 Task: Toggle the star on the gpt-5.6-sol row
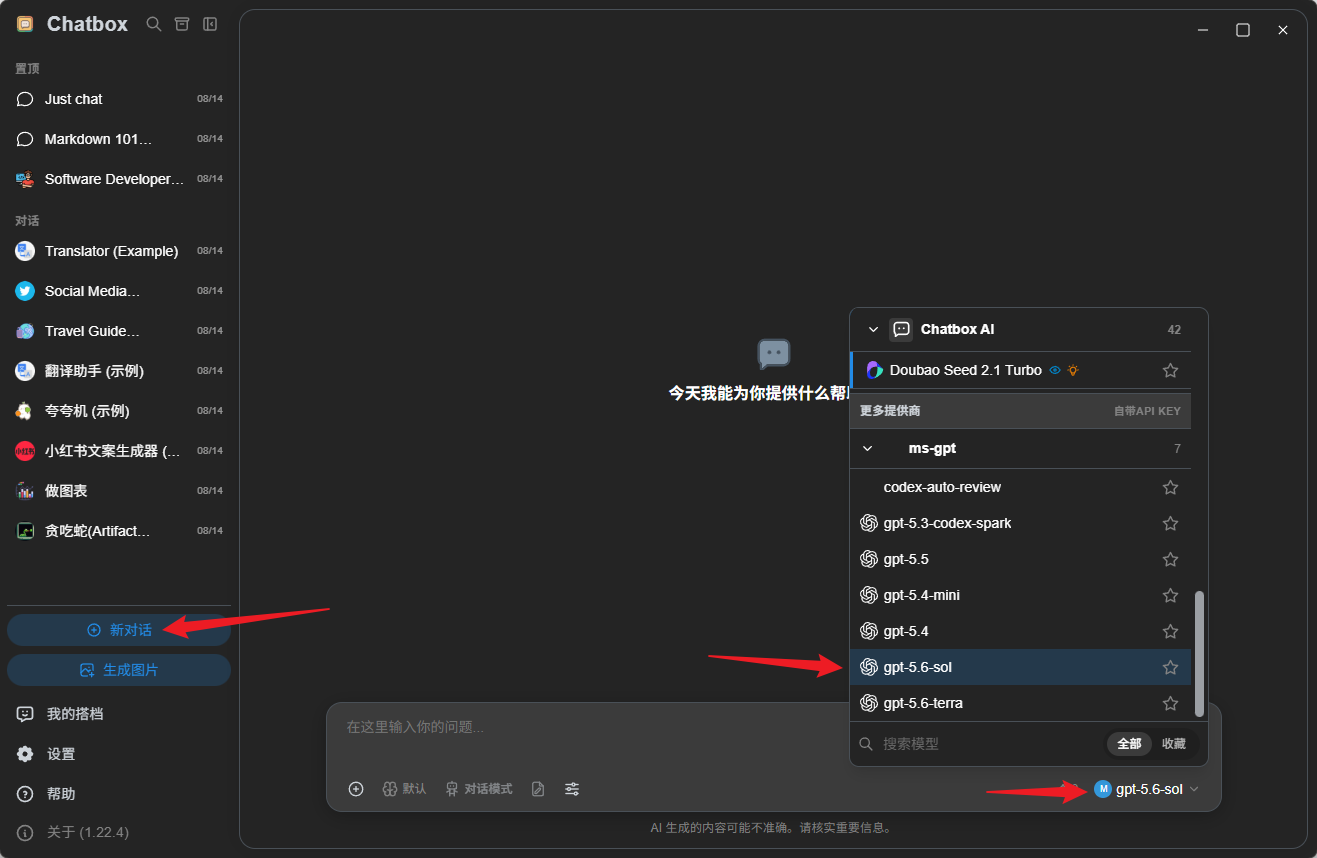coord(1170,667)
